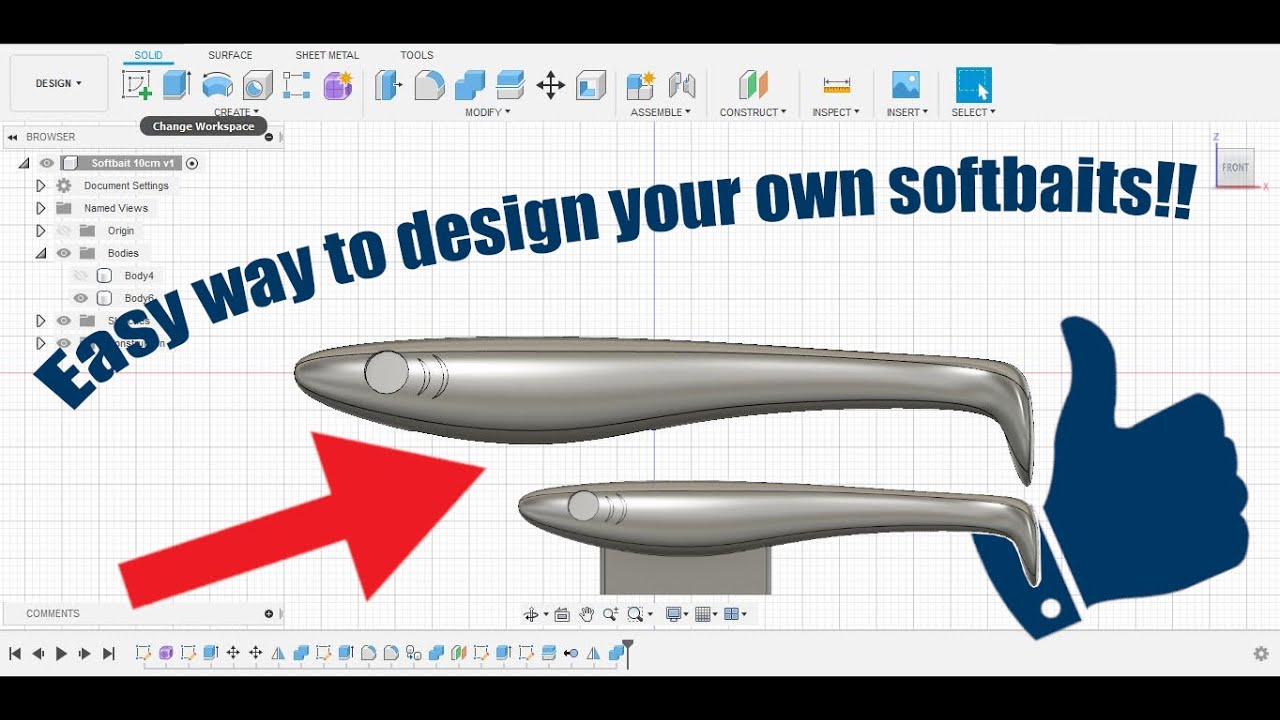Toggle visibility of the Sketches folder
1280x720 pixels.
pos(64,321)
